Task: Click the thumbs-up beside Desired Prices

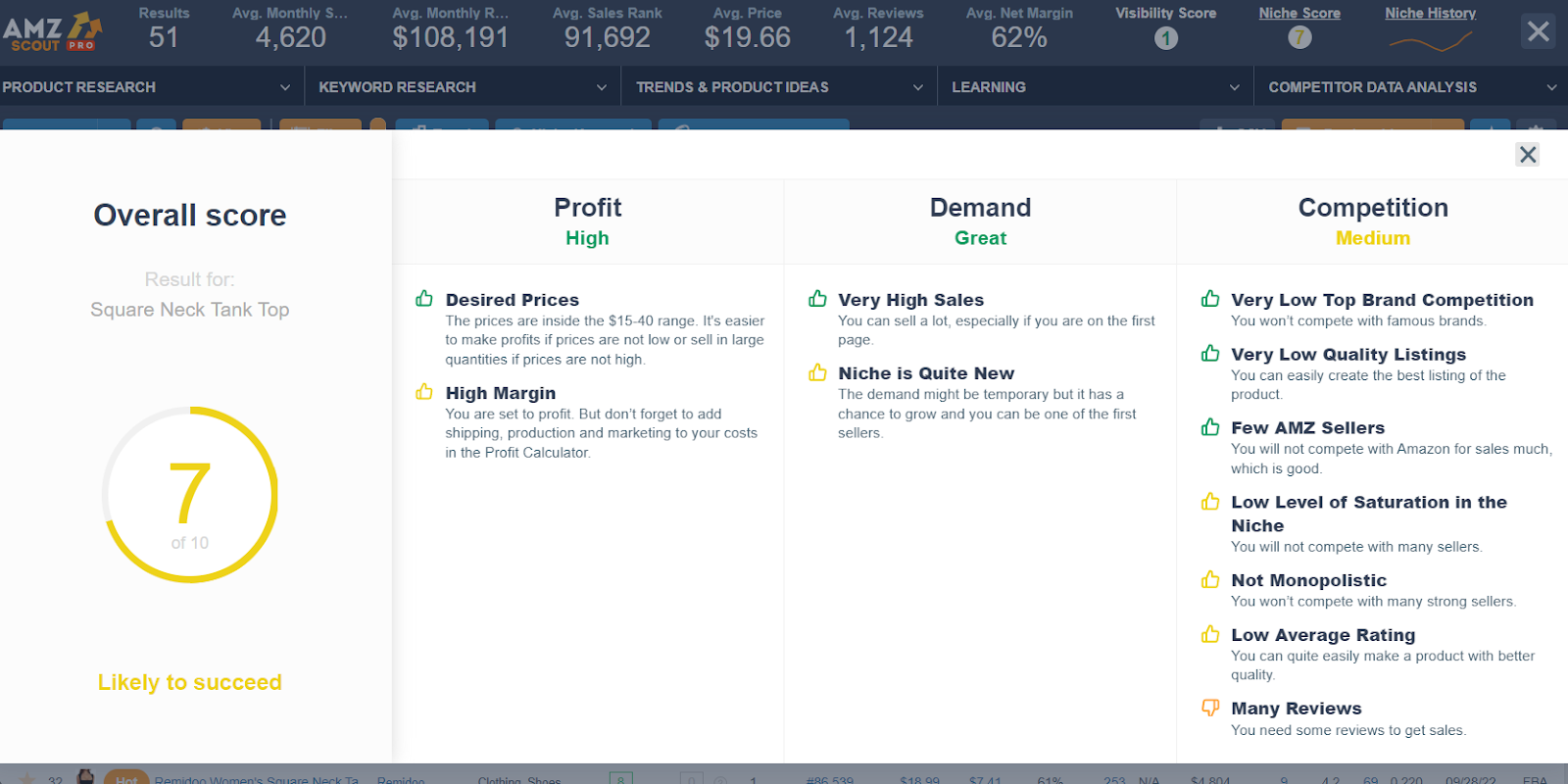Action: tap(424, 299)
